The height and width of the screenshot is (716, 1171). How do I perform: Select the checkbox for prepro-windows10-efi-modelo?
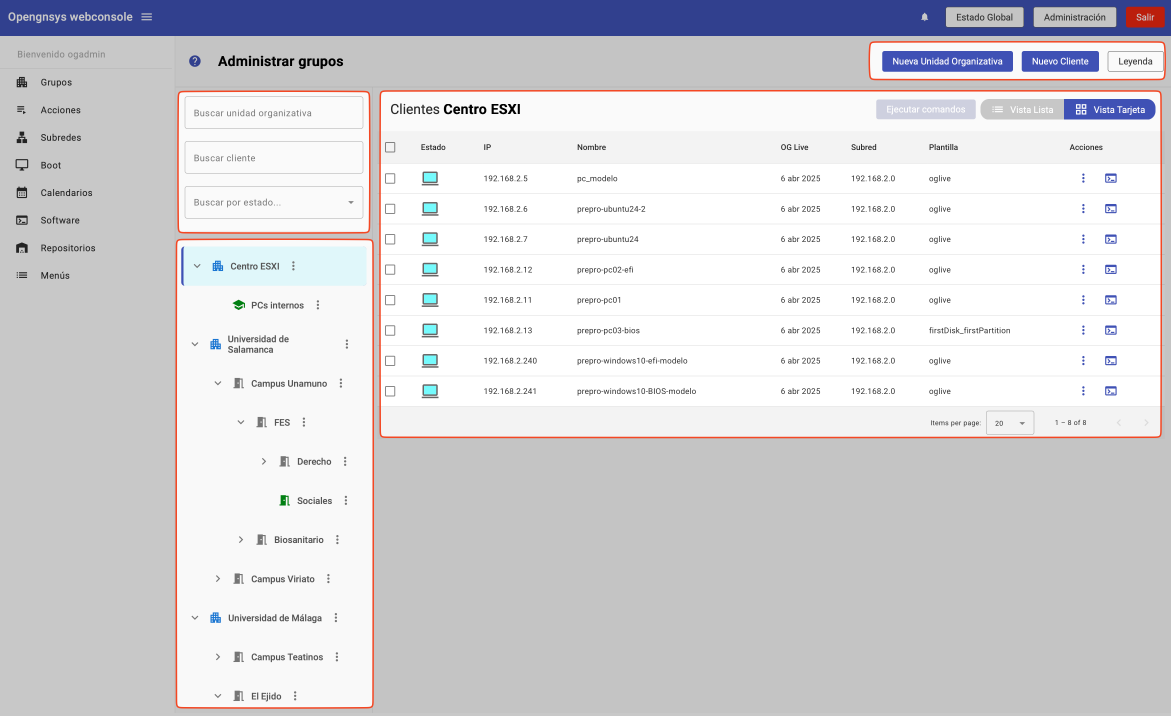[390, 361]
